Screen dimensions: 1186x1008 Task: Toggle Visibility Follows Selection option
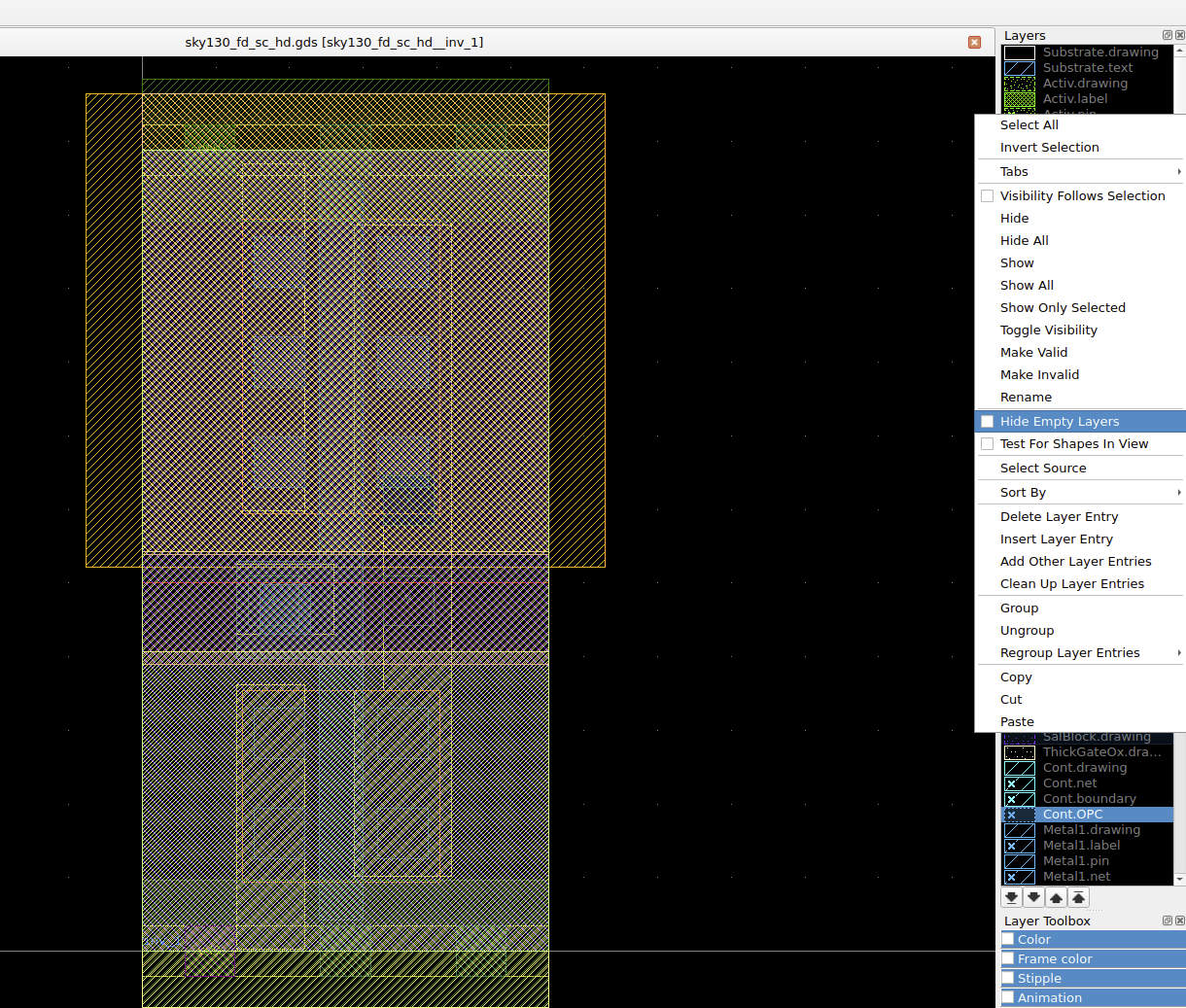(988, 195)
